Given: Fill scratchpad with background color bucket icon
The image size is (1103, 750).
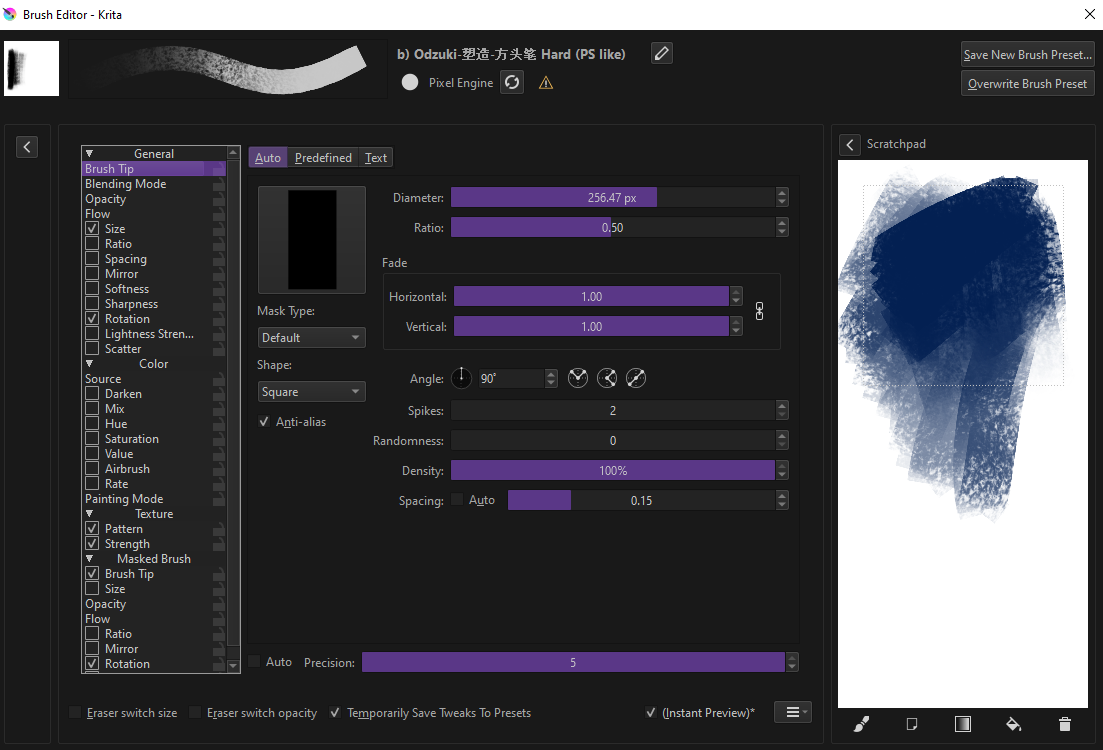Looking at the screenshot, I should click(x=1013, y=724).
